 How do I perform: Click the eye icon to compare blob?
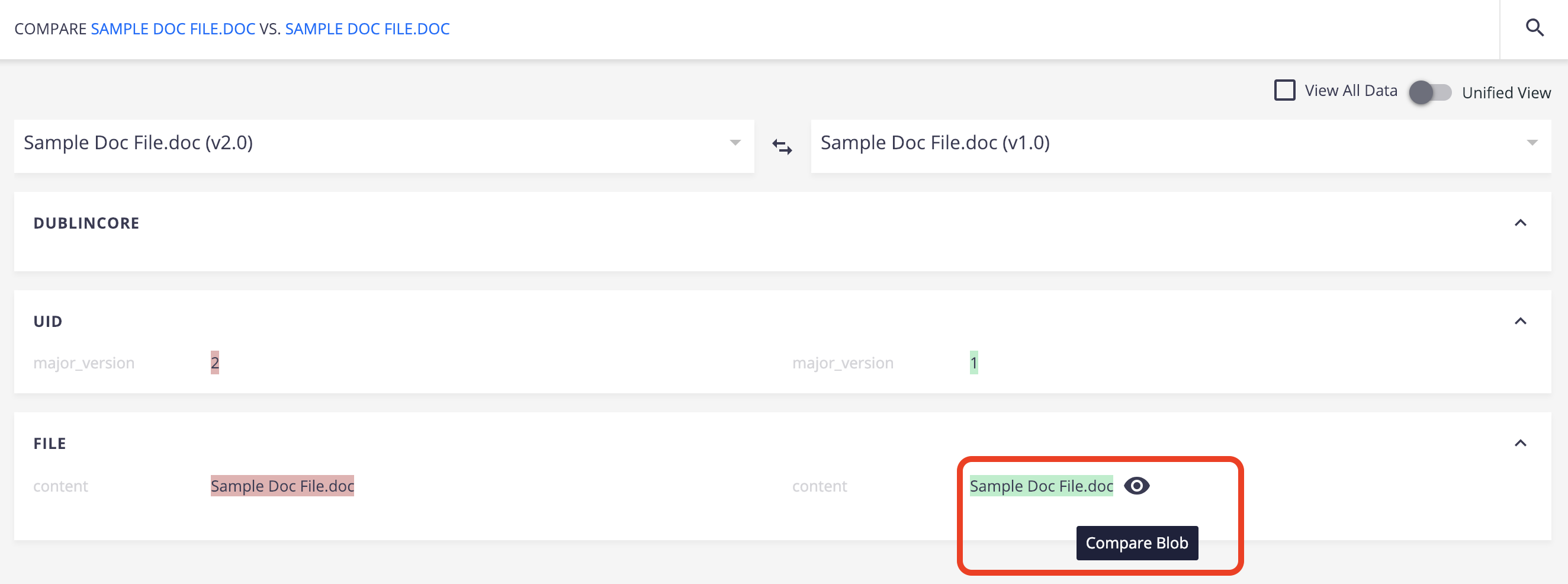[x=1136, y=486]
